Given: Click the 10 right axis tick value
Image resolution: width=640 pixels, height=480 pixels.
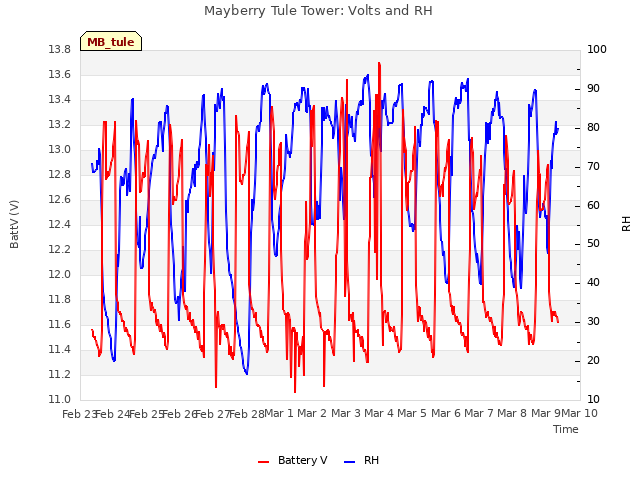Looking at the screenshot, I should point(593,399).
